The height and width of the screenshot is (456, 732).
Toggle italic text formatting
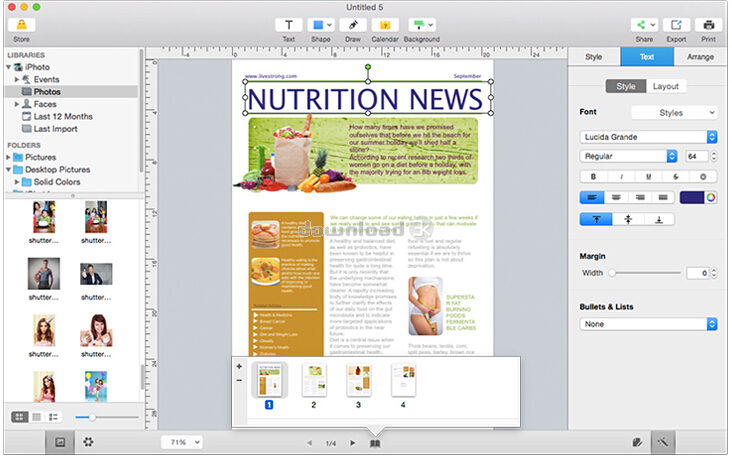click(621, 176)
